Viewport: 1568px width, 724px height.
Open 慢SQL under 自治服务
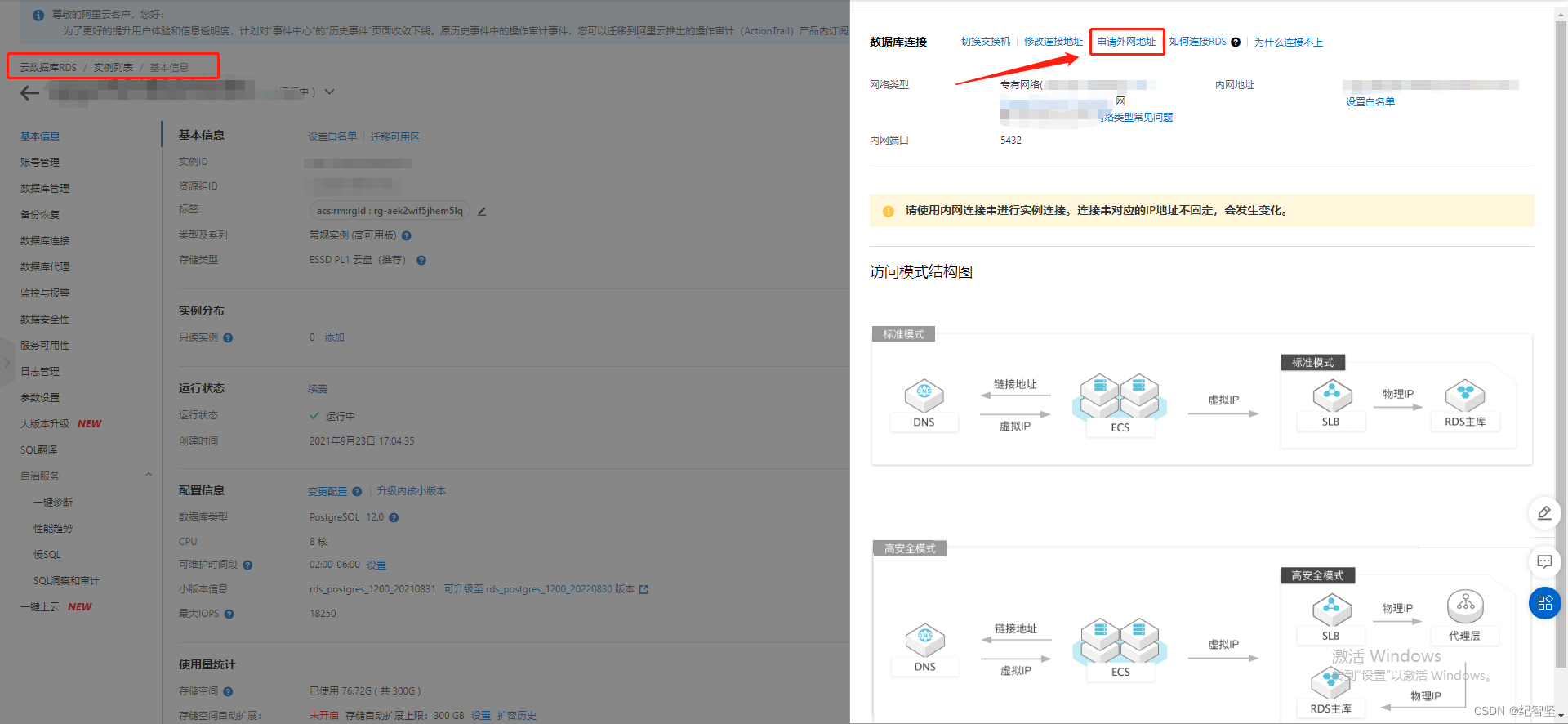pos(47,555)
